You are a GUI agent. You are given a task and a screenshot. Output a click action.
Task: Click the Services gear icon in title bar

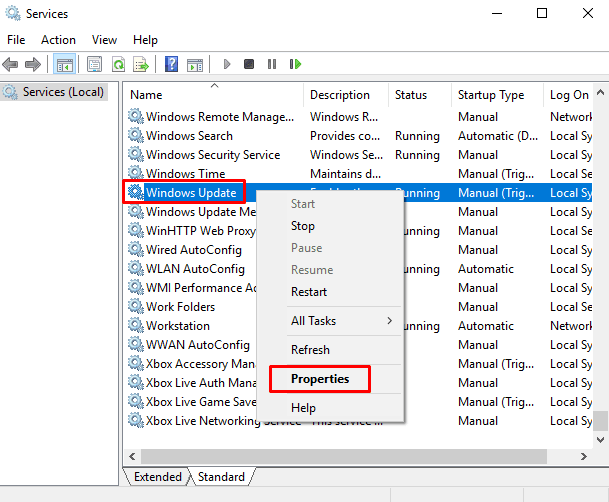point(13,14)
